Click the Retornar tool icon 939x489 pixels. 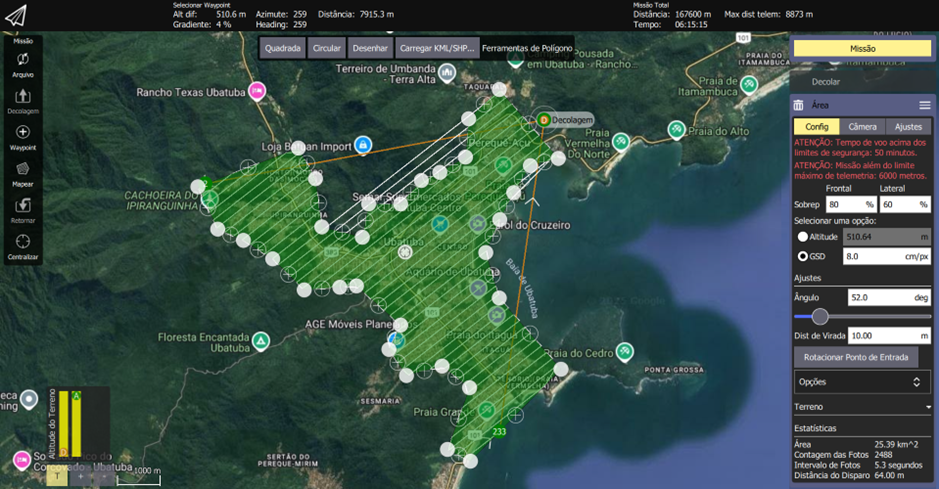(x=23, y=210)
